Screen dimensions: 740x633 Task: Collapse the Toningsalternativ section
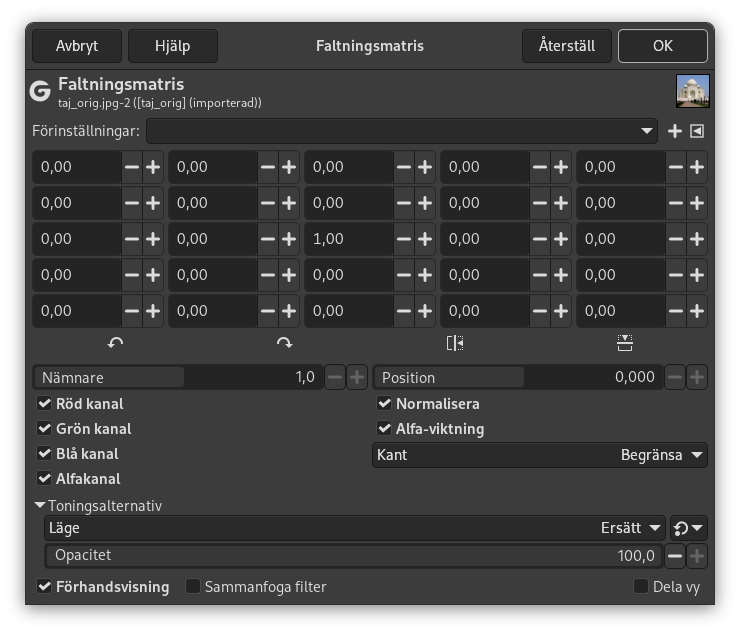pos(40,506)
